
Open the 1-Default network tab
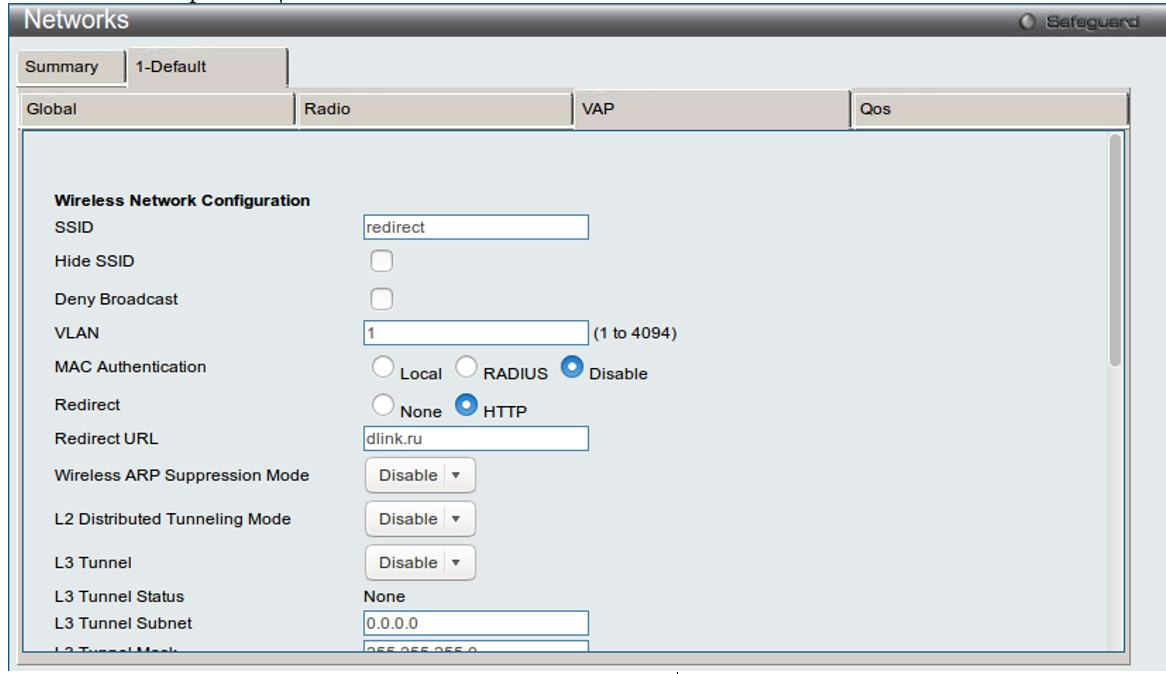coord(207,67)
